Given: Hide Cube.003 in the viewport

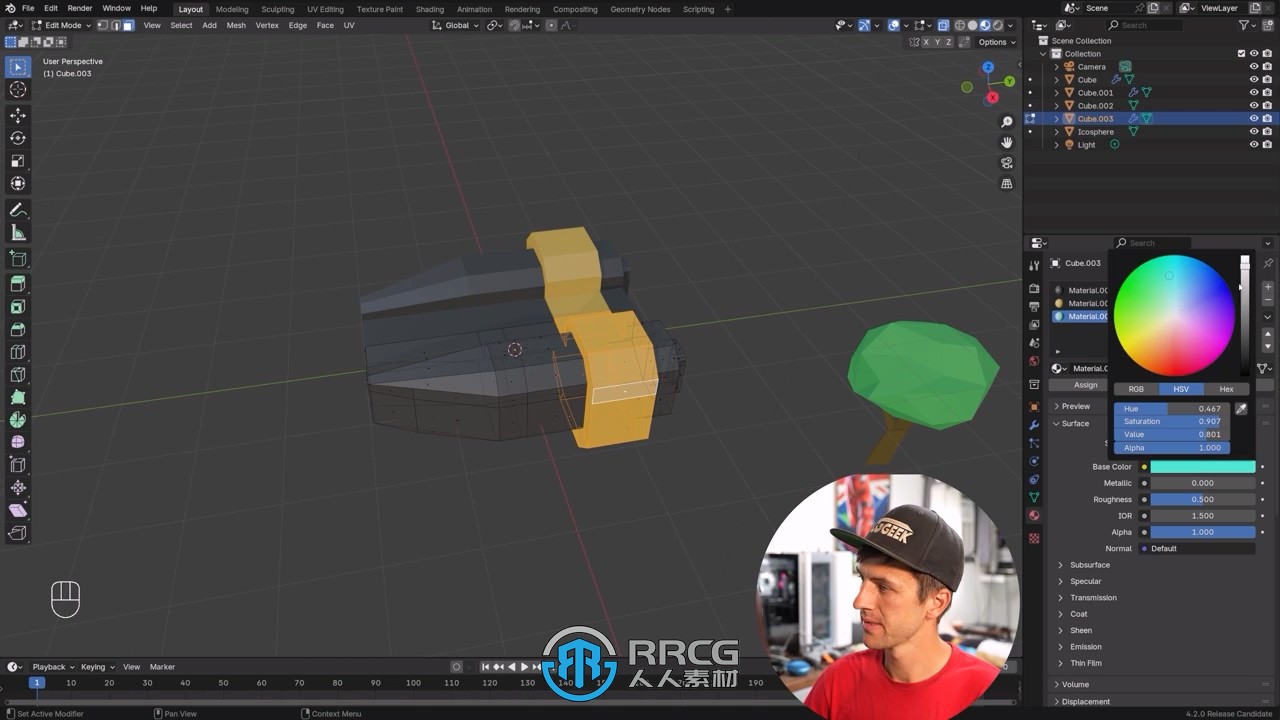Looking at the screenshot, I should (x=1254, y=119).
